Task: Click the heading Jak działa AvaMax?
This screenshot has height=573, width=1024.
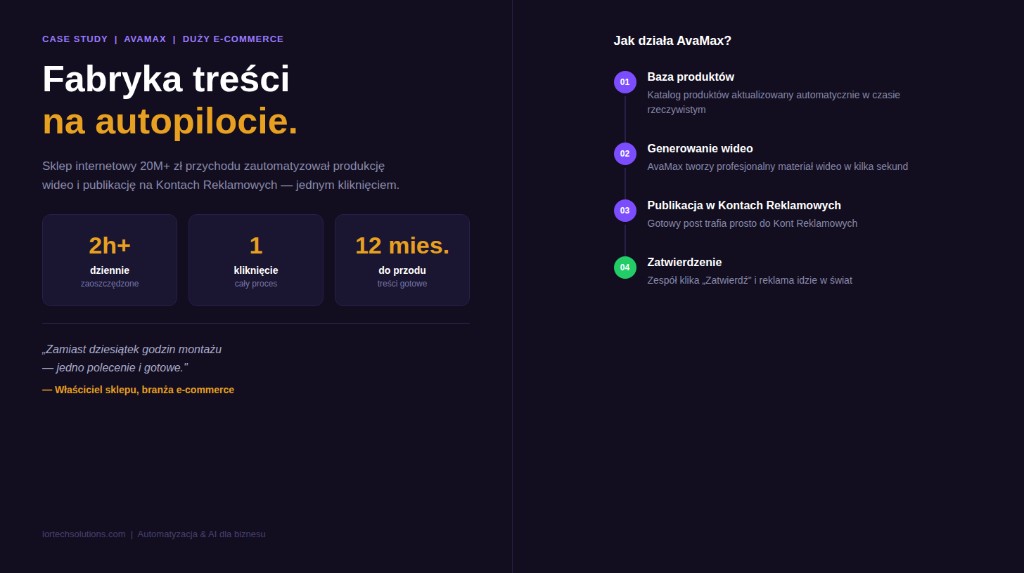Action: [672, 41]
